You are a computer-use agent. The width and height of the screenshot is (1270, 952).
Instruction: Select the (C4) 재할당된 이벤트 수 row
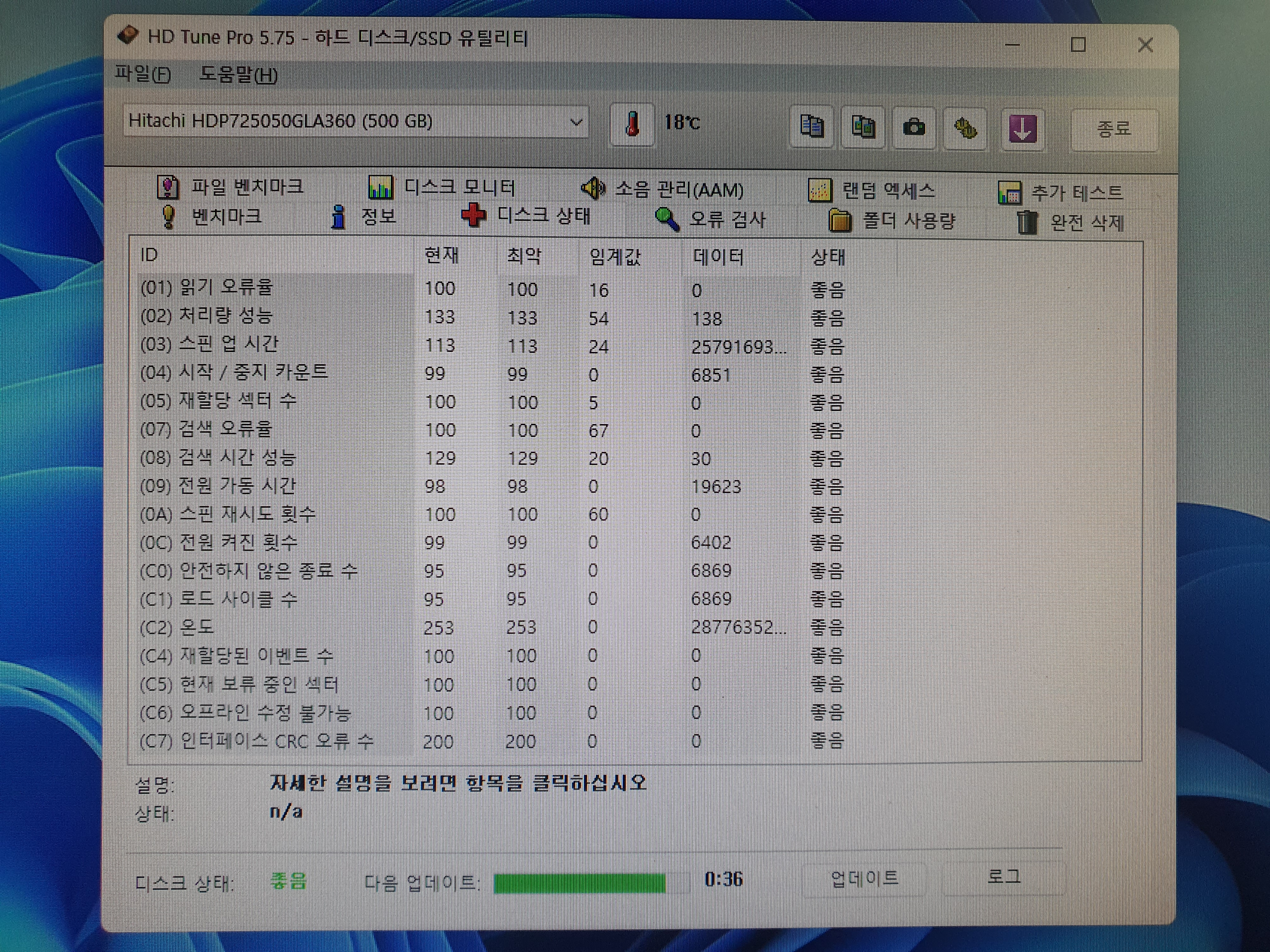(493, 655)
